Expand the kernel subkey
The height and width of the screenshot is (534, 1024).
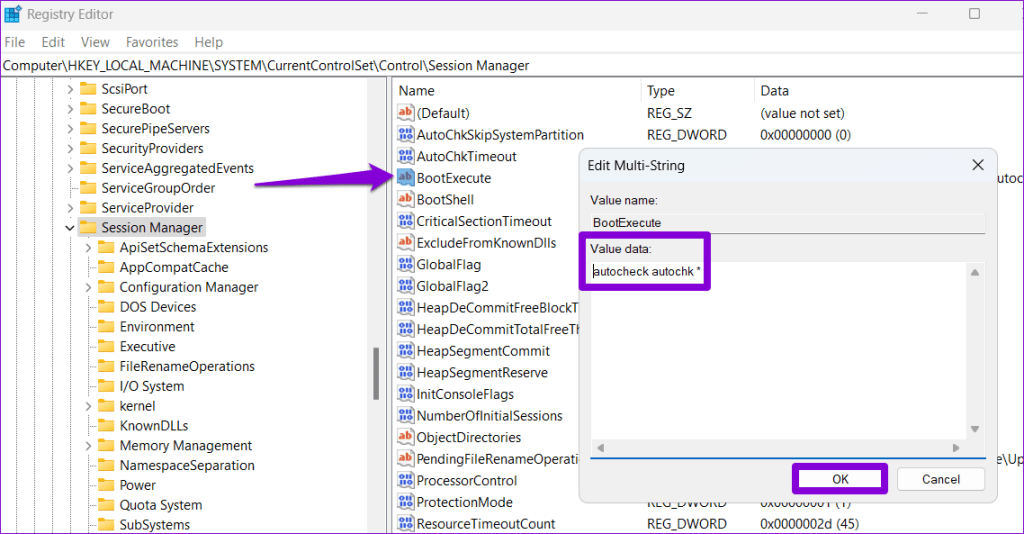pos(88,406)
